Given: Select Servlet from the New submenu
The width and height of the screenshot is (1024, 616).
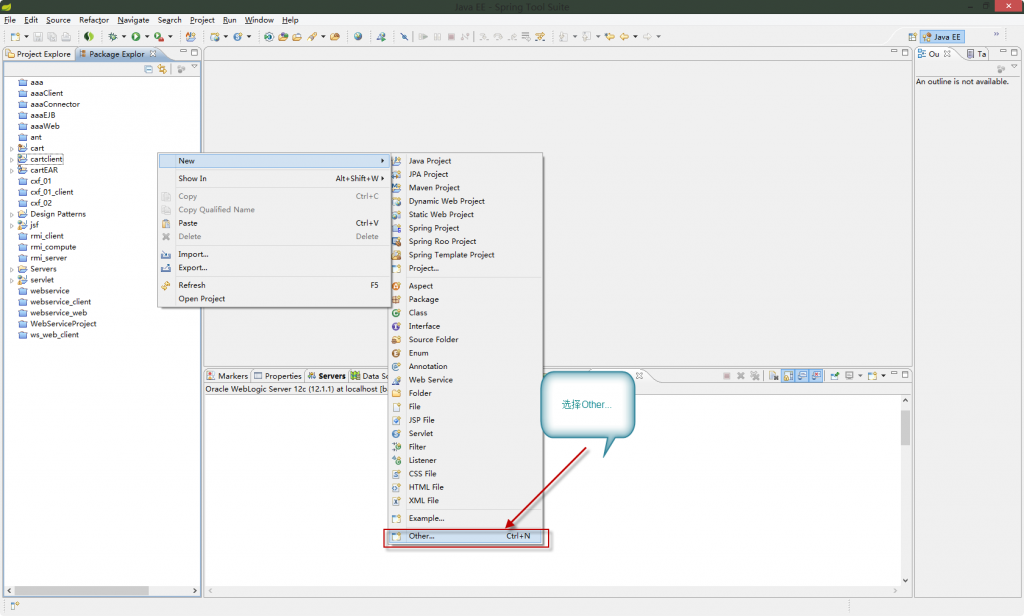Looking at the screenshot, I should 466,433.
